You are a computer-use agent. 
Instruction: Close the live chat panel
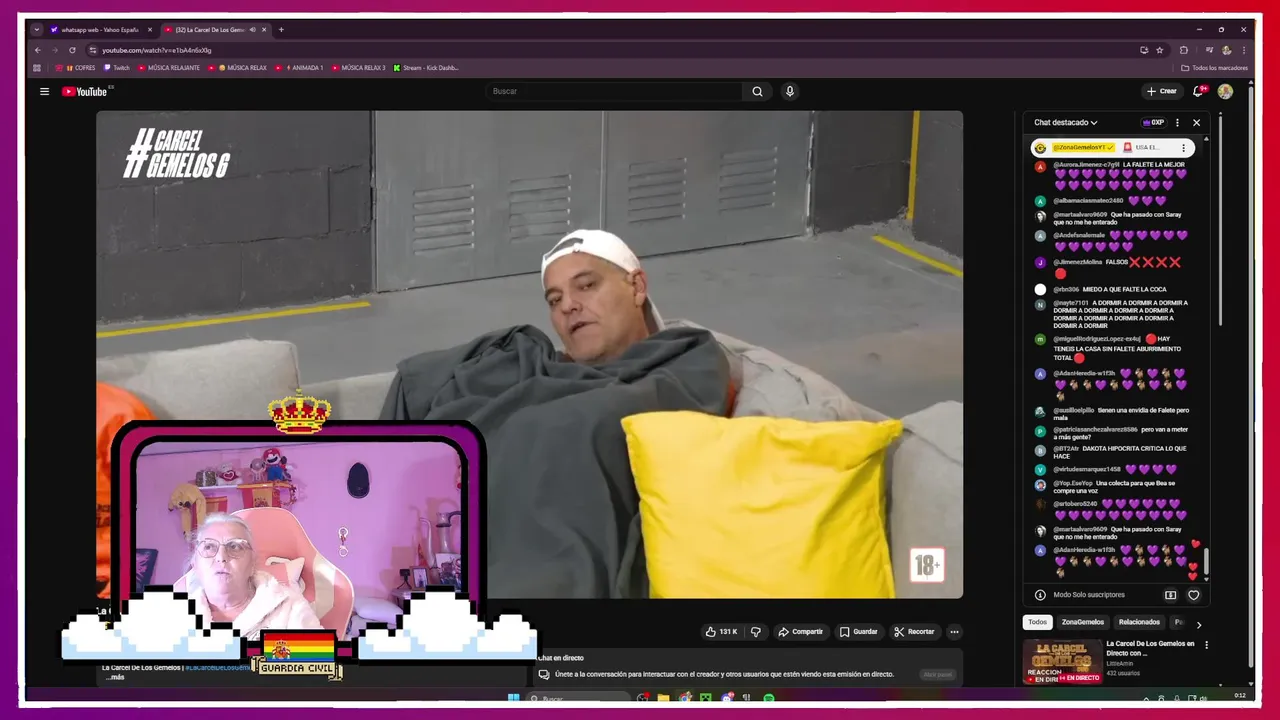point(1196,123)
